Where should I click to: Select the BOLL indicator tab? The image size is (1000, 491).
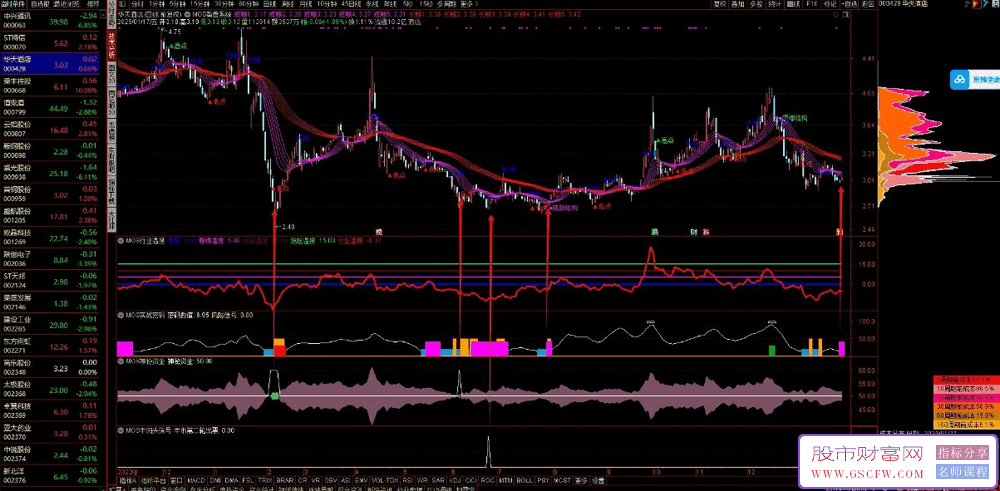[x=525, y=480]
